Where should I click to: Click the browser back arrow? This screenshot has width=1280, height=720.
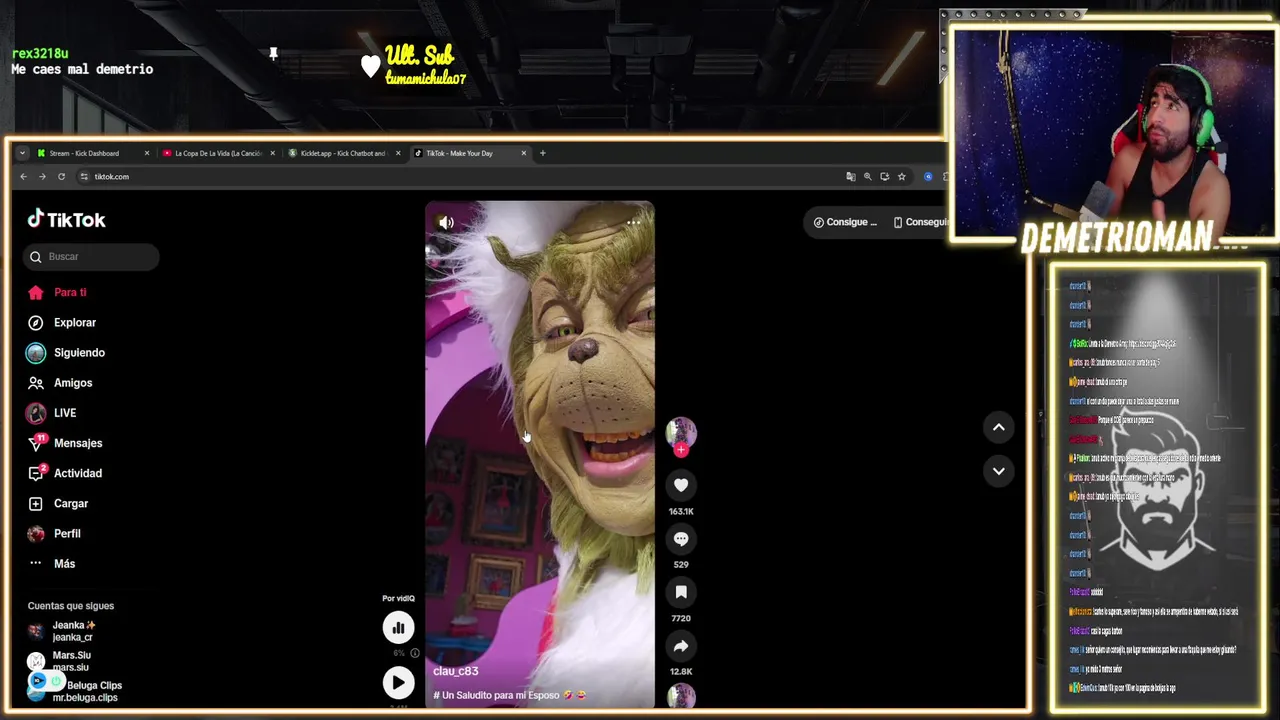tap(23, 176)
